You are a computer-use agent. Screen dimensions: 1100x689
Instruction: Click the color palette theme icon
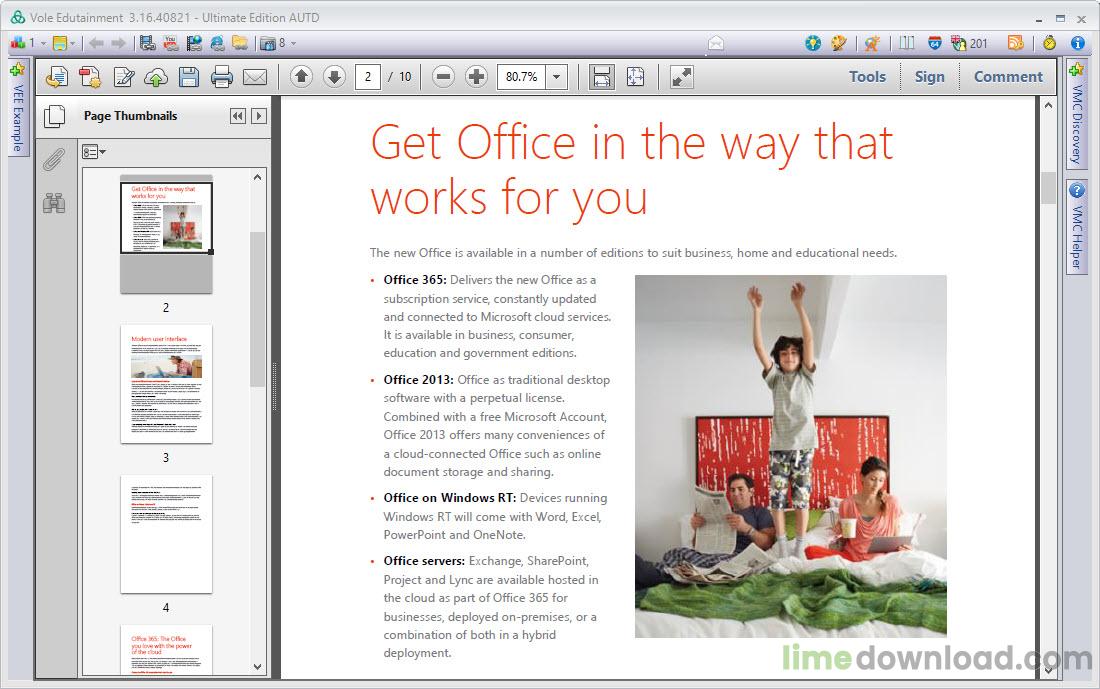838,43
